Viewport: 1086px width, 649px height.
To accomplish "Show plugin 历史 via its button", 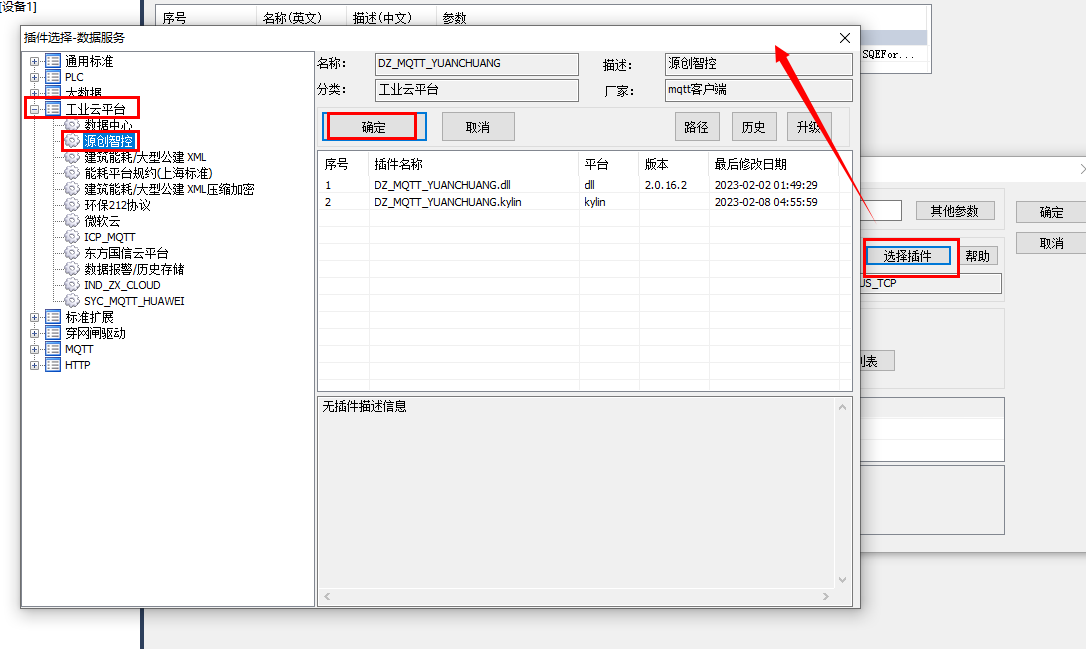I will 754,127.
